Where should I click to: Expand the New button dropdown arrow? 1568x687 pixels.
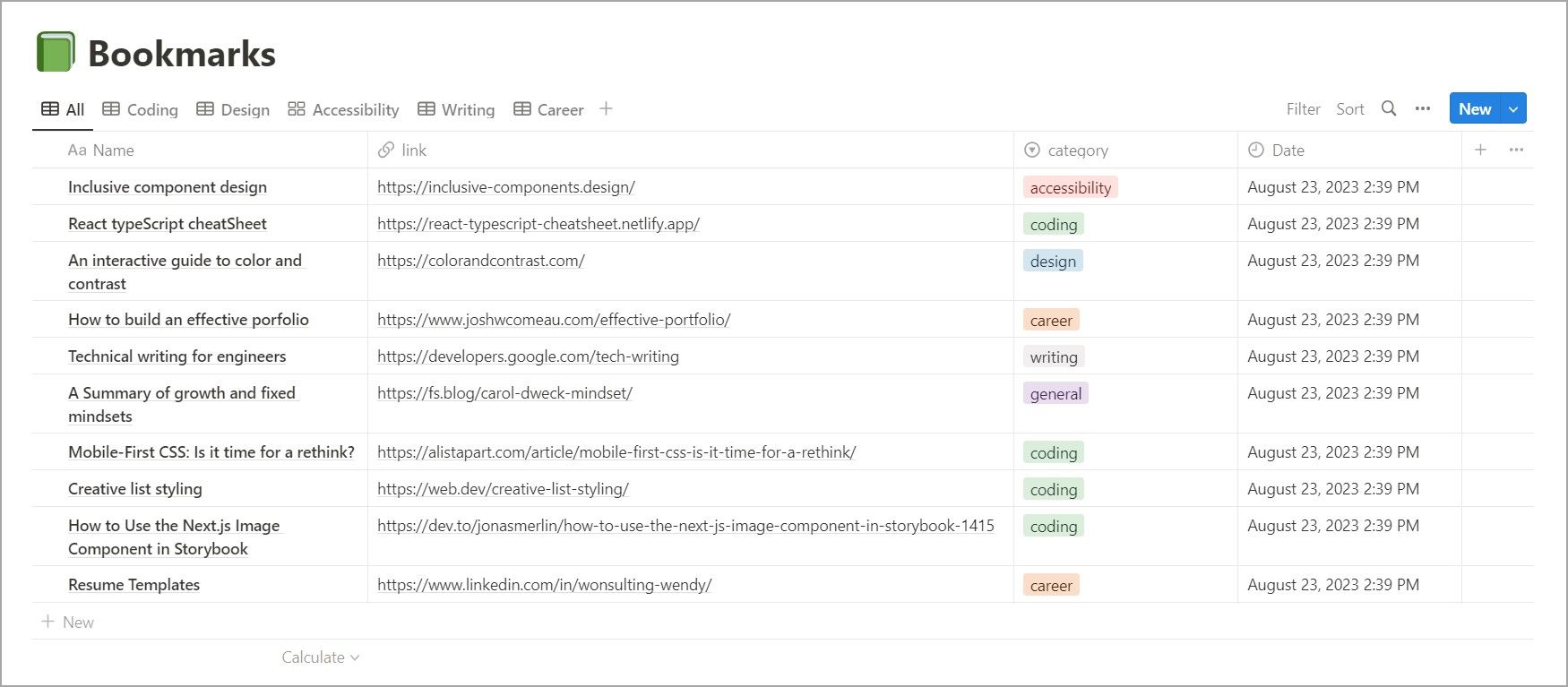1513,109
